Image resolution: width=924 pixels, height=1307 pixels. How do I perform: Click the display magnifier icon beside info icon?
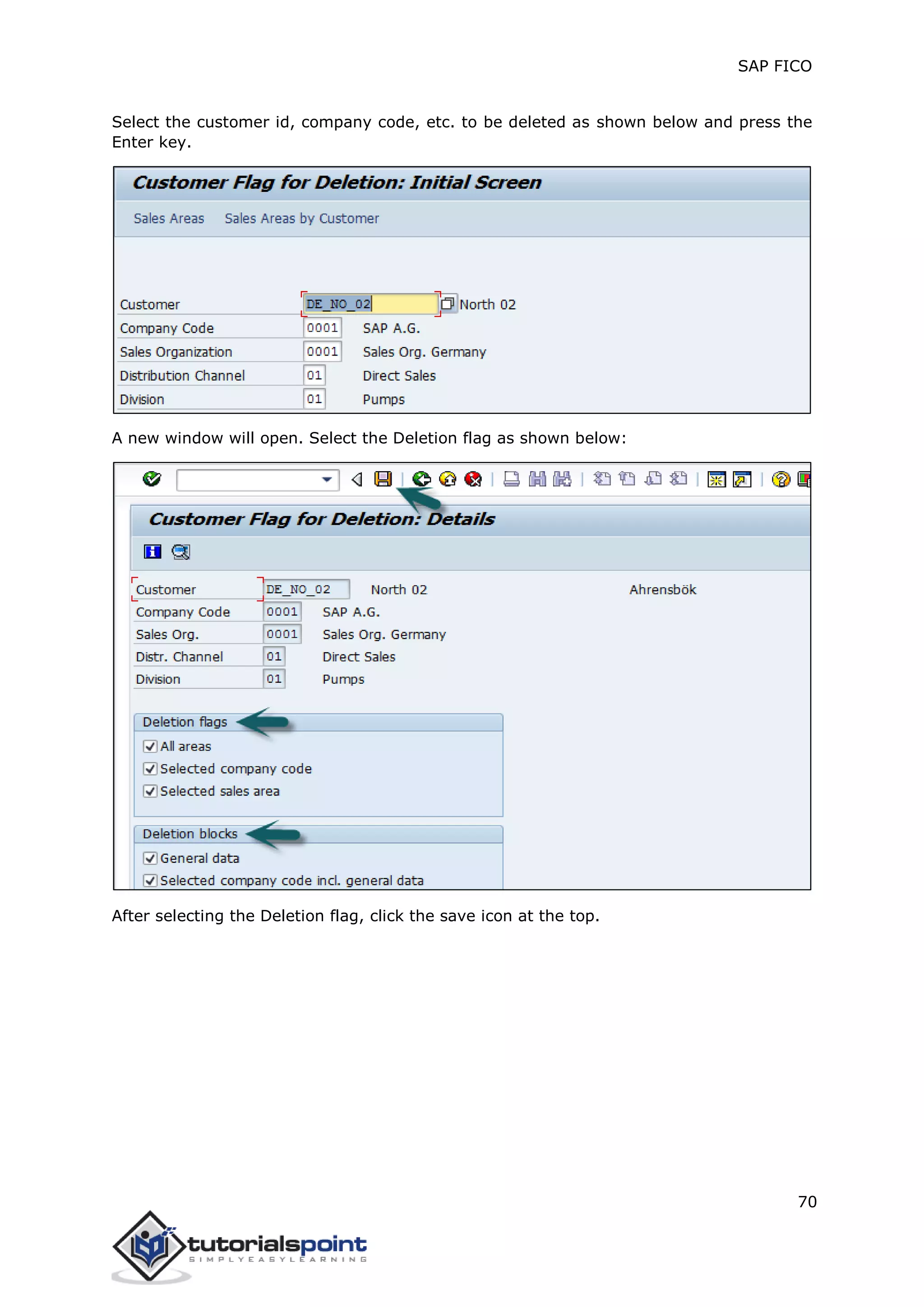[x=181, y=552]
